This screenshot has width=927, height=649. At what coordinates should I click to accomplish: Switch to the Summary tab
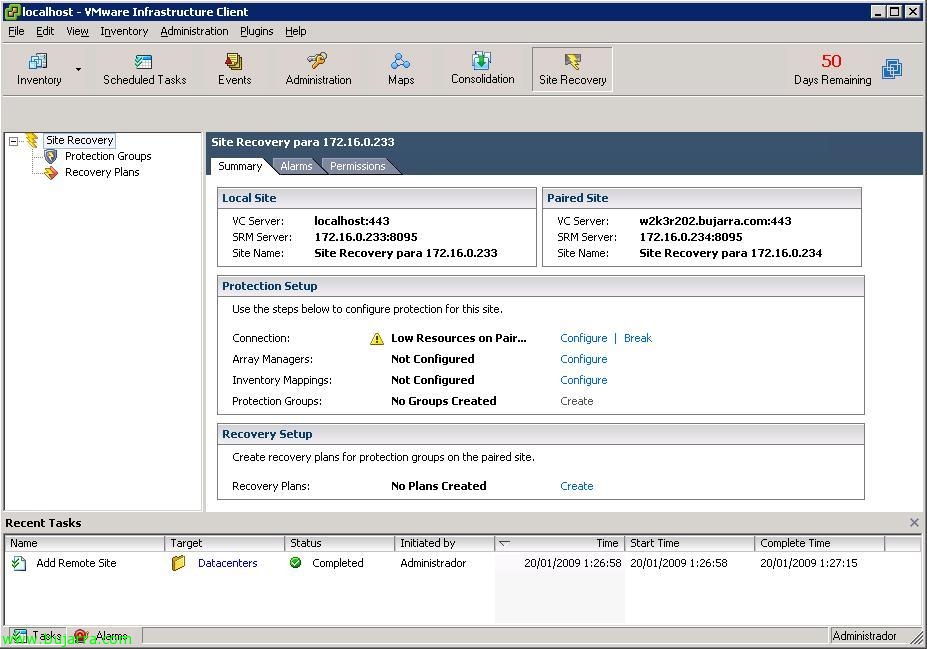240,166
